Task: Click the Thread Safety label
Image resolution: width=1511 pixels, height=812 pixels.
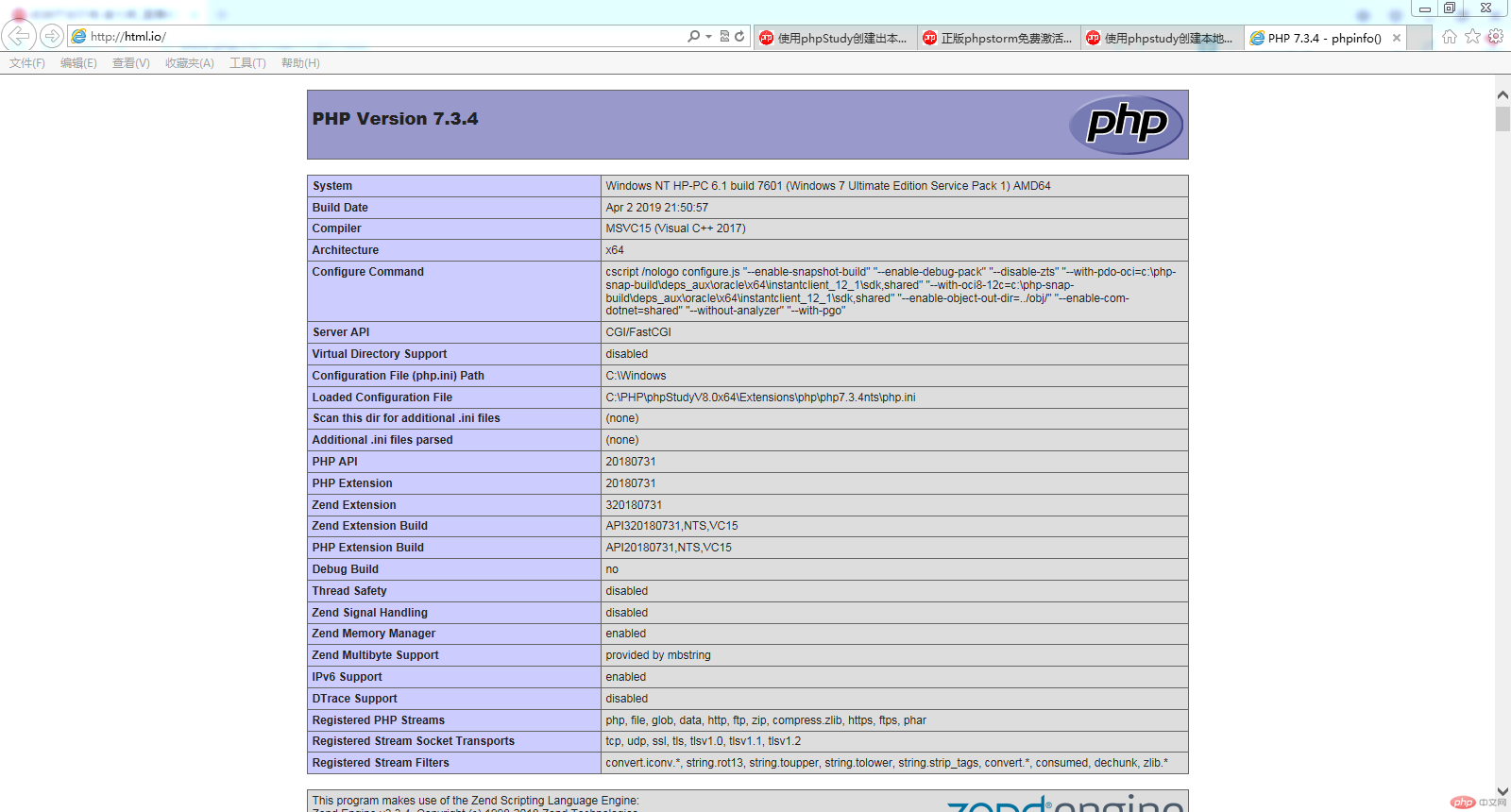Action: 349,591
